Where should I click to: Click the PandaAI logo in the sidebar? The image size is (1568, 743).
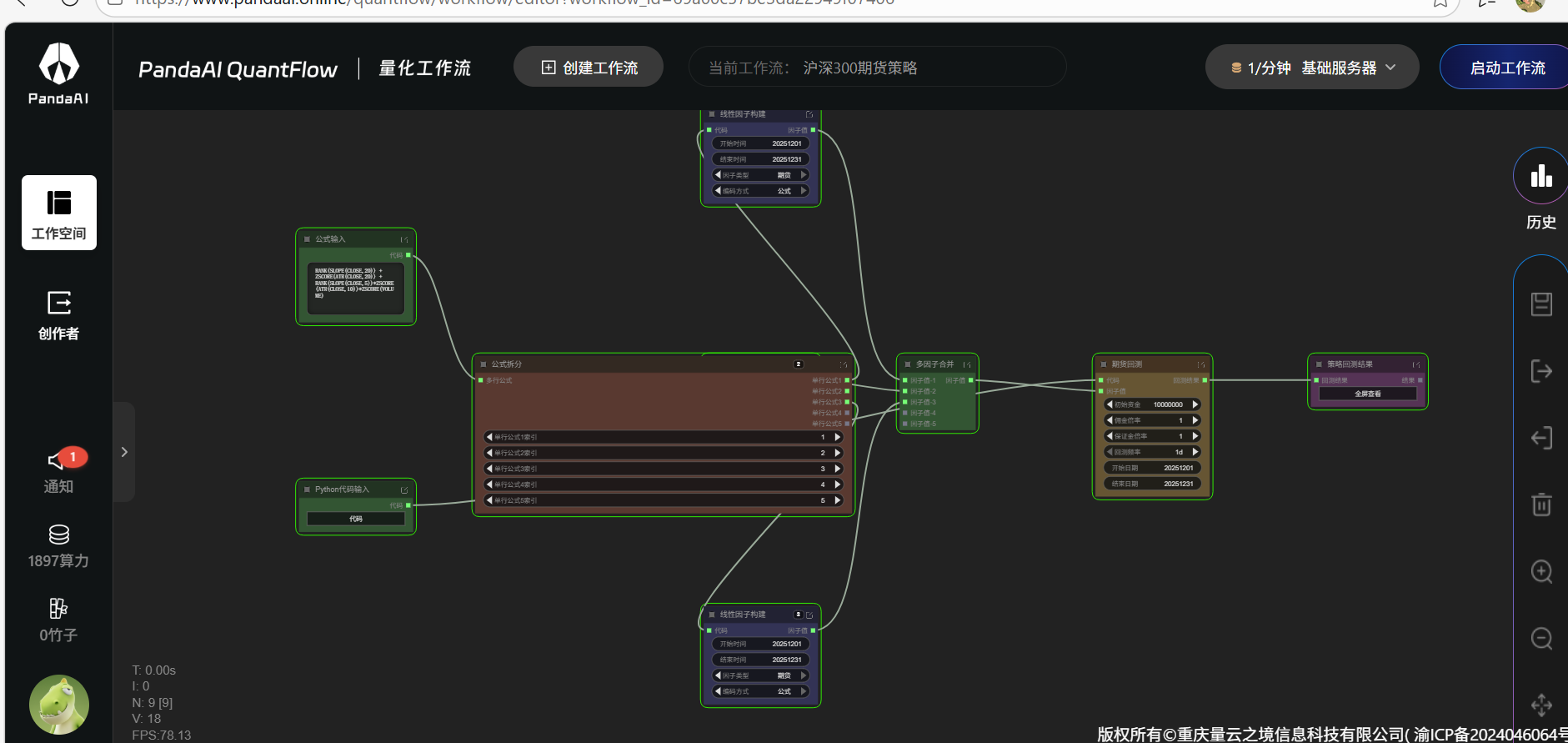coord(58,73)
